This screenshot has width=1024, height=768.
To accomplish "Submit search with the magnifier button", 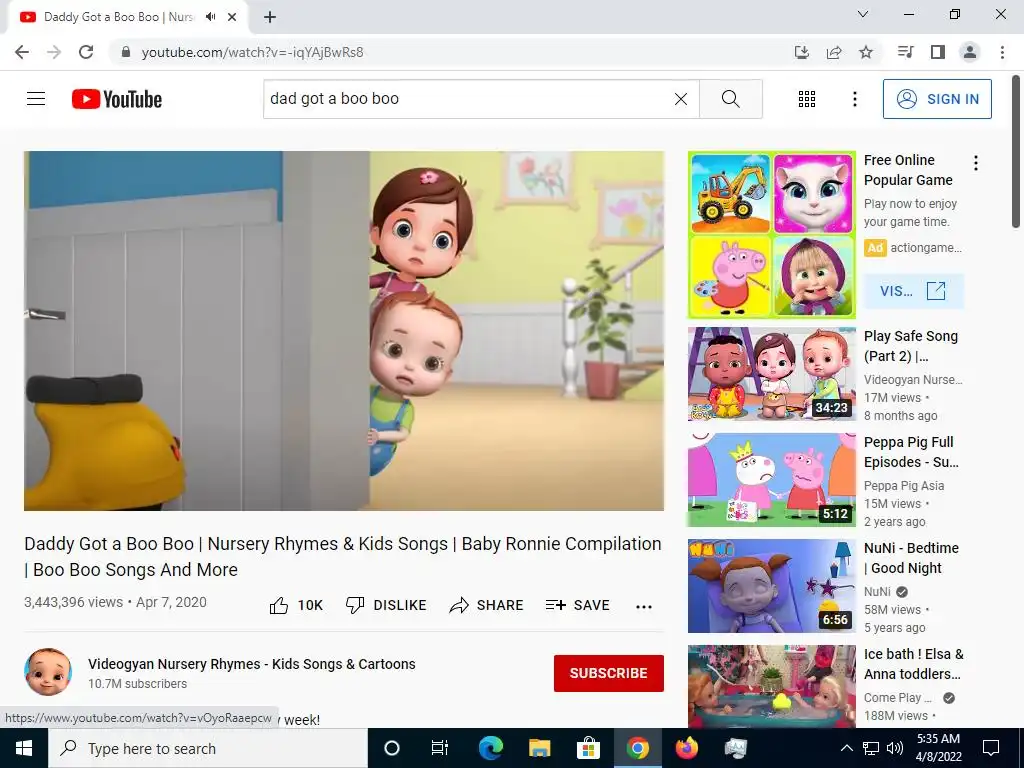I will (731, 99).
